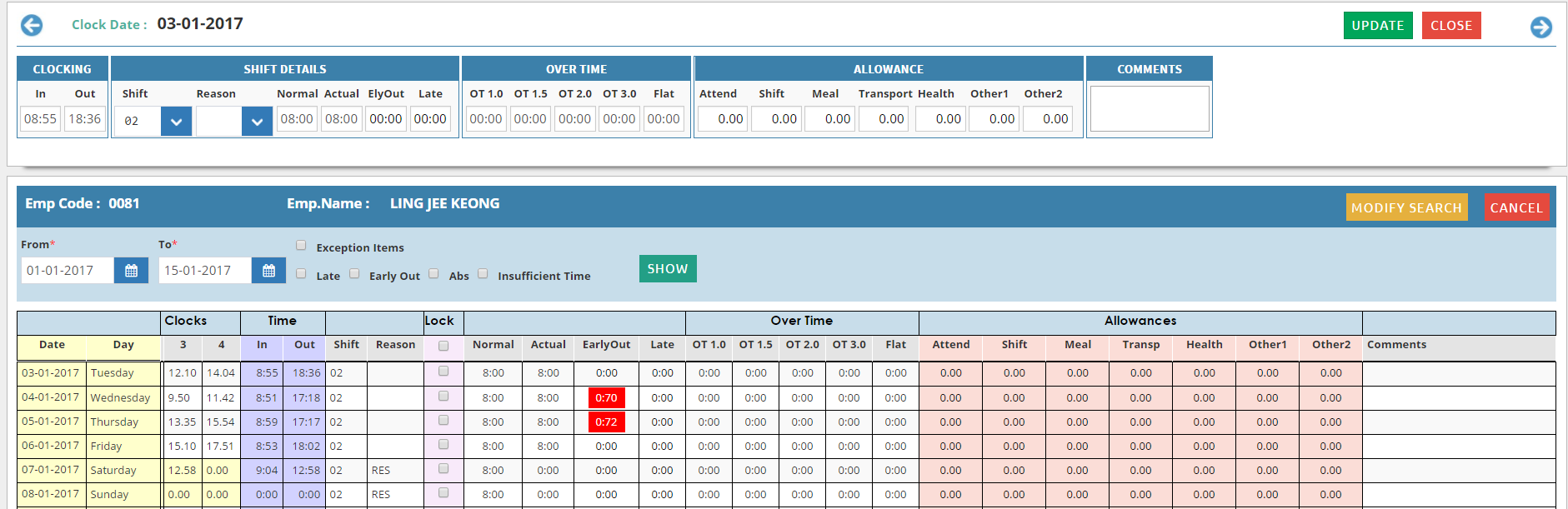The width and height of the screenshot is (1568, 509).
Task: Toggle the Insufficient Time checkbox
Action: tap(483, 274)
